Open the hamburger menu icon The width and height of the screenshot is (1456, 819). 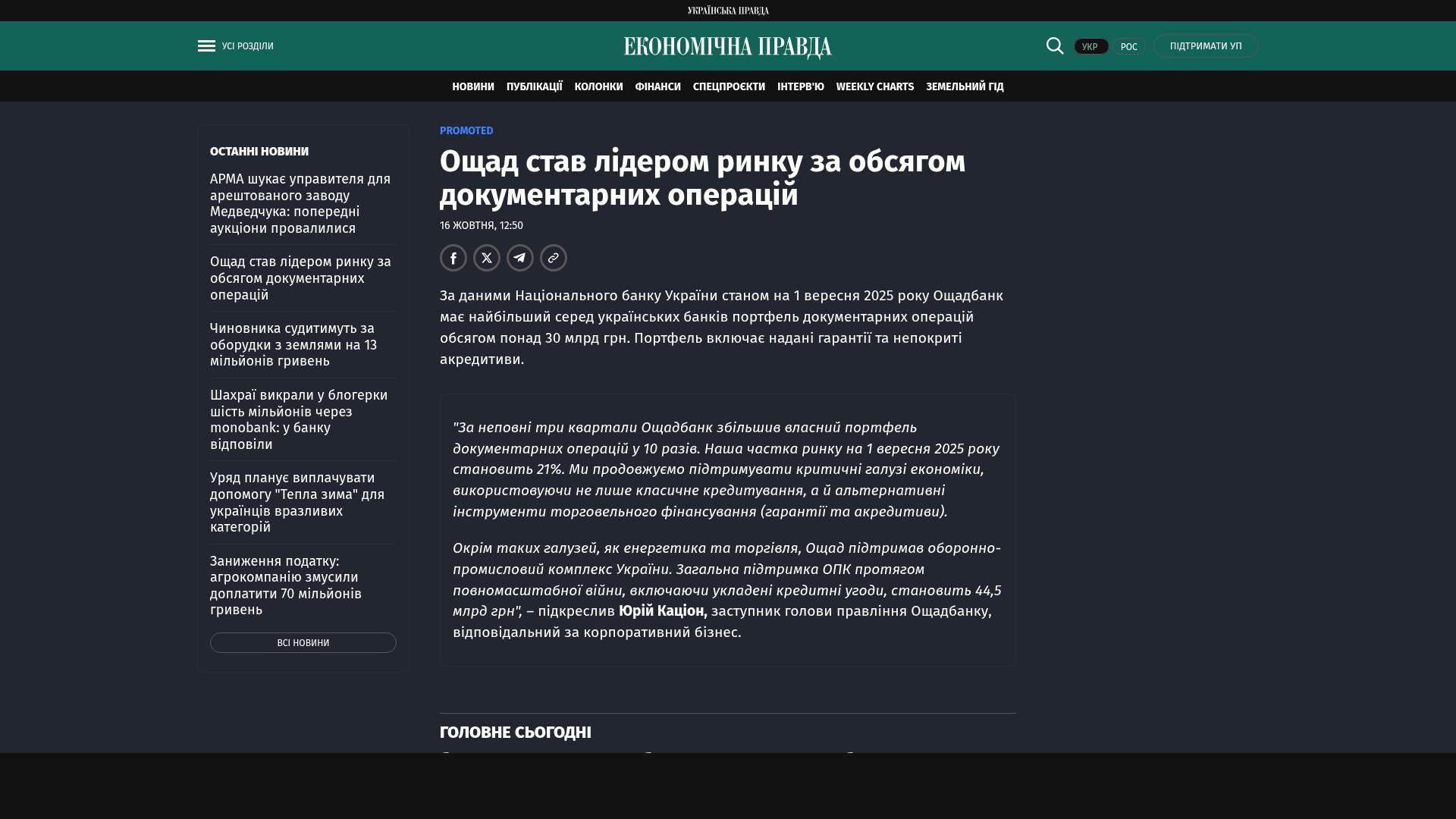[206, 46]
